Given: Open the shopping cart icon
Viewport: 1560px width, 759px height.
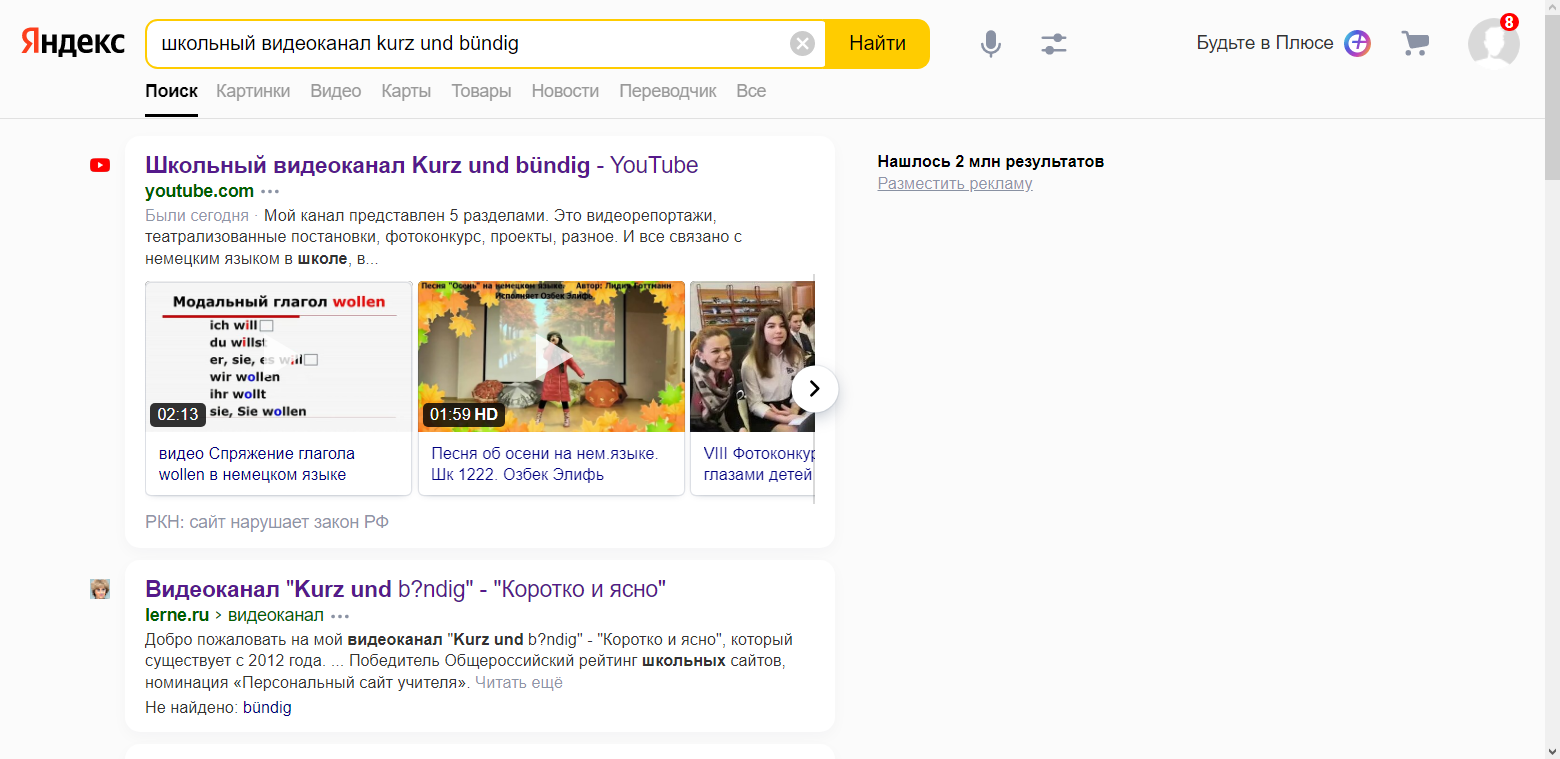Looking at the screenshot, I should click(1415, 43).
